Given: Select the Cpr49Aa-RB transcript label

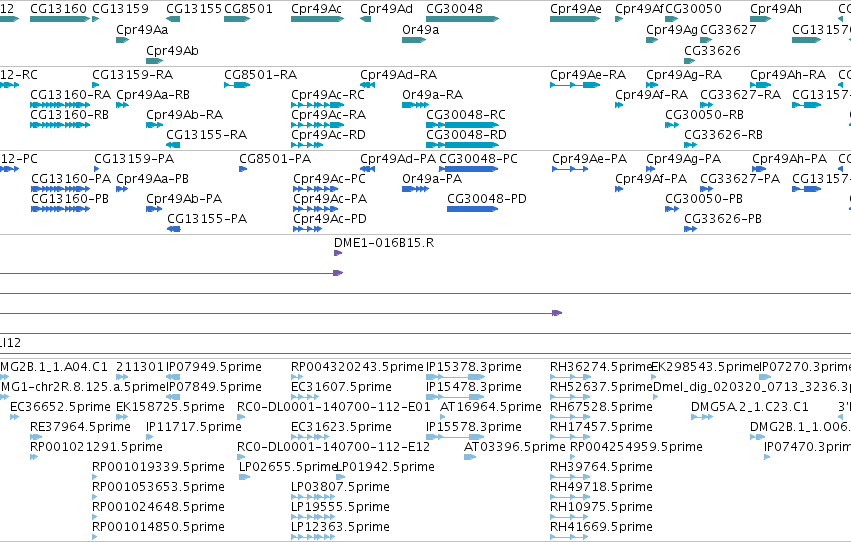Looking at the screenshot, I should 153,95.
